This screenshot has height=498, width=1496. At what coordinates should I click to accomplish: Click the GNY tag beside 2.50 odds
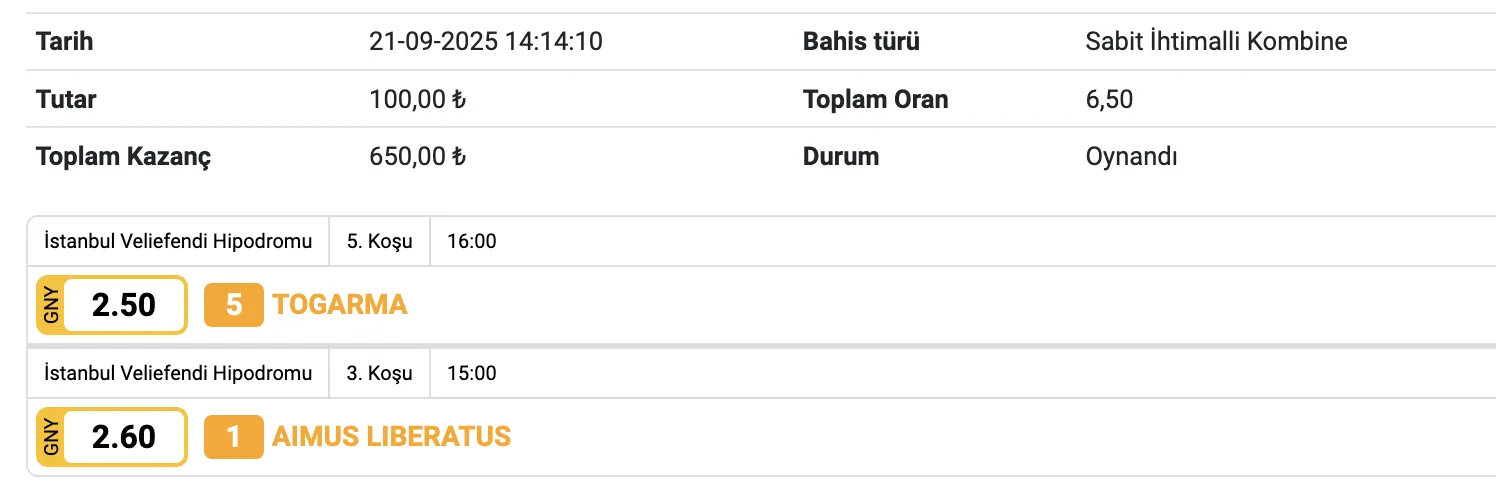[51, 304]
